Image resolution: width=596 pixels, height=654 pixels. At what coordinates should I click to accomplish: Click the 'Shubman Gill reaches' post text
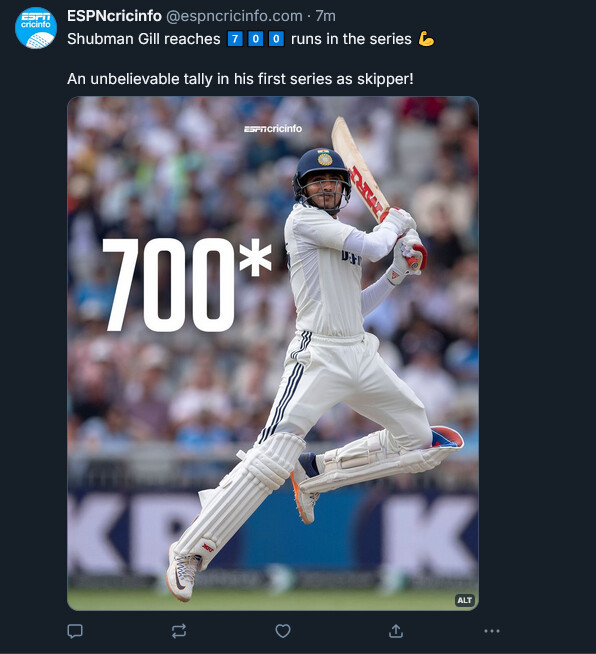pyautogui.click(x=143, y=39)
